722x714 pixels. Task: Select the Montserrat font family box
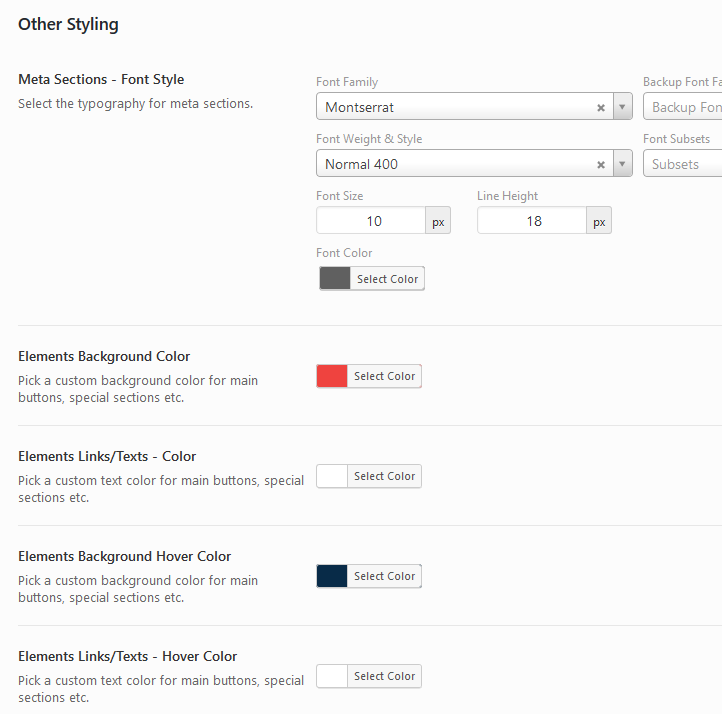(x=455, y=107)
